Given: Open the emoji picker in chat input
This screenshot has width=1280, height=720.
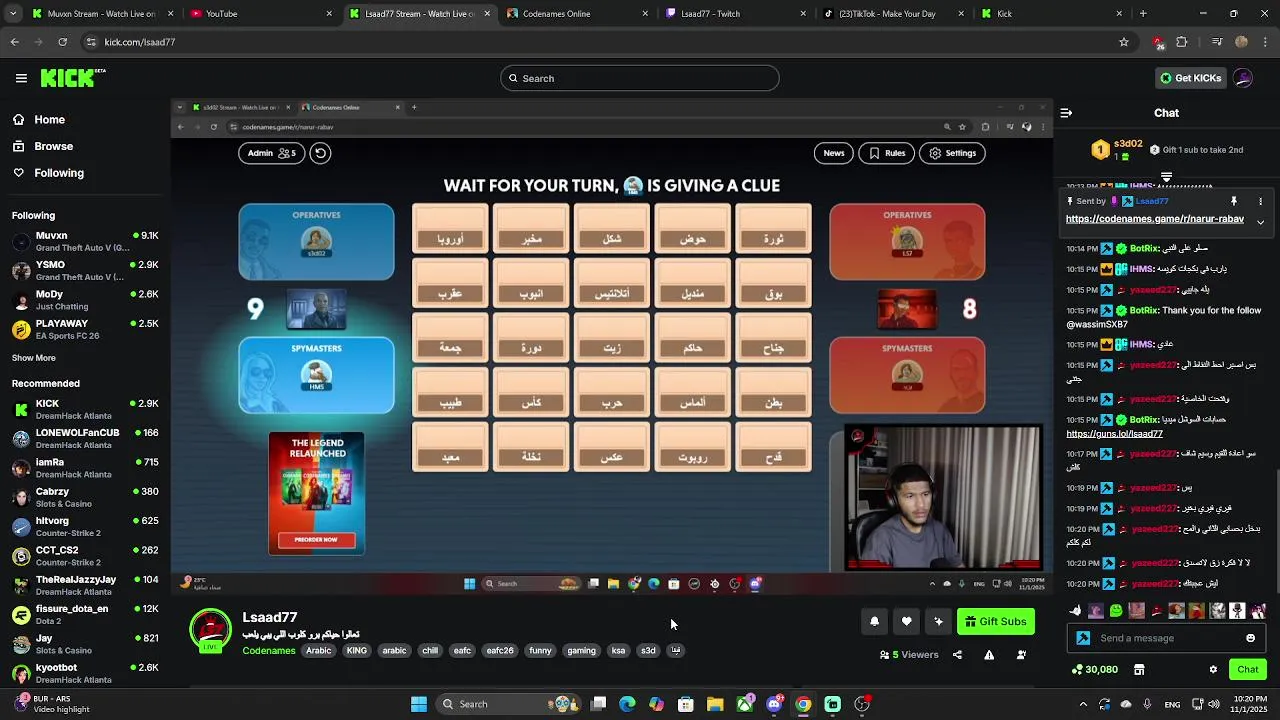Looking at the screenshot, I should tap(1250, 638).
